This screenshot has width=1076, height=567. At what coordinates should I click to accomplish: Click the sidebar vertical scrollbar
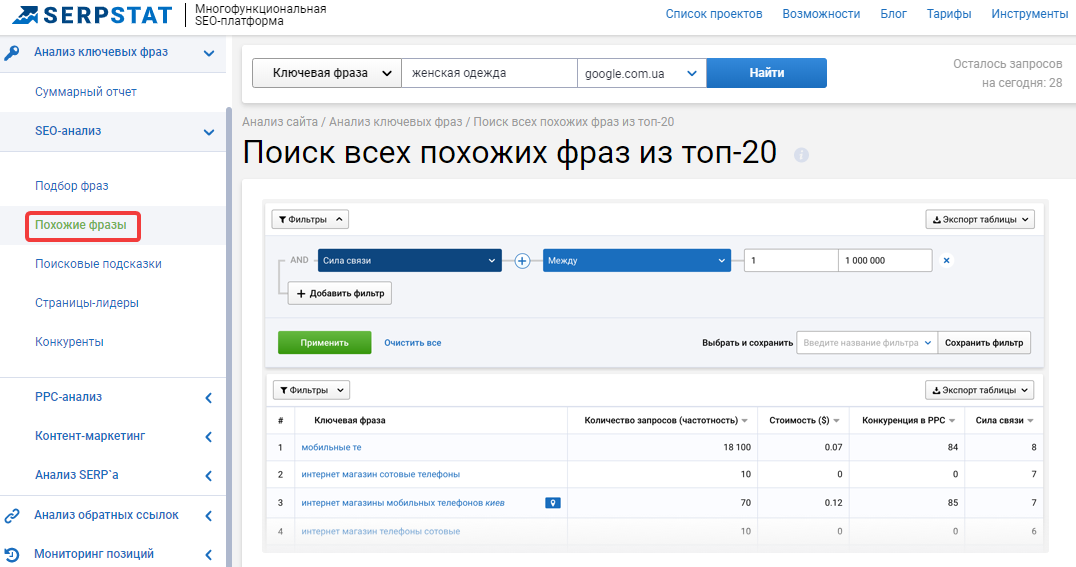coord(229,336)
